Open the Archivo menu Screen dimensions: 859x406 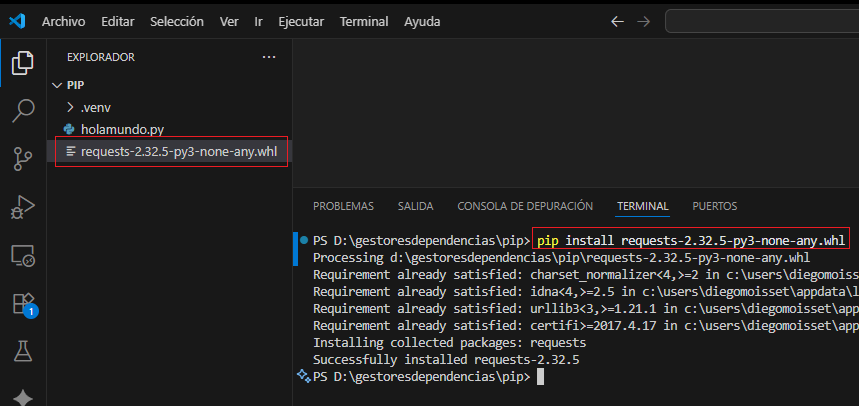(64, 21)
